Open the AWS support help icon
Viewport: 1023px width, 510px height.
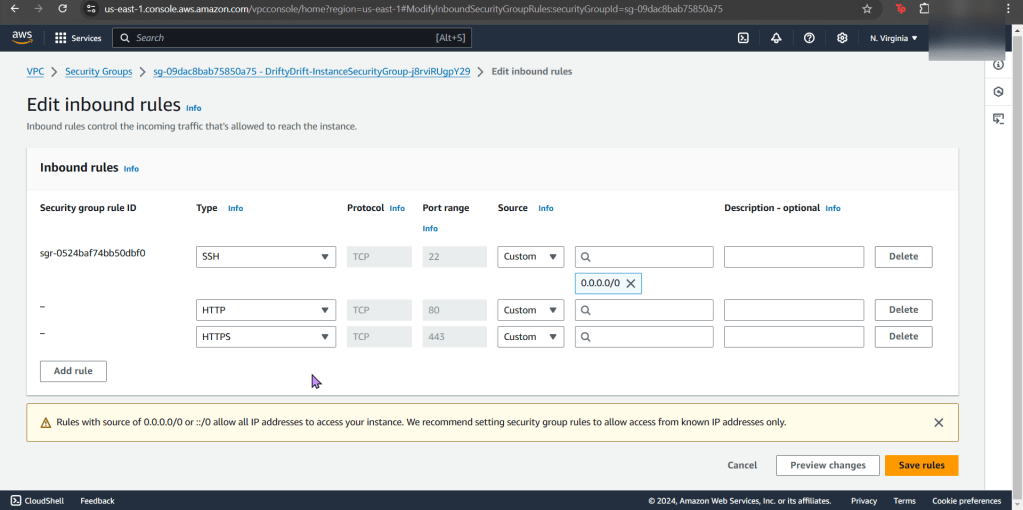click(809, 38)
